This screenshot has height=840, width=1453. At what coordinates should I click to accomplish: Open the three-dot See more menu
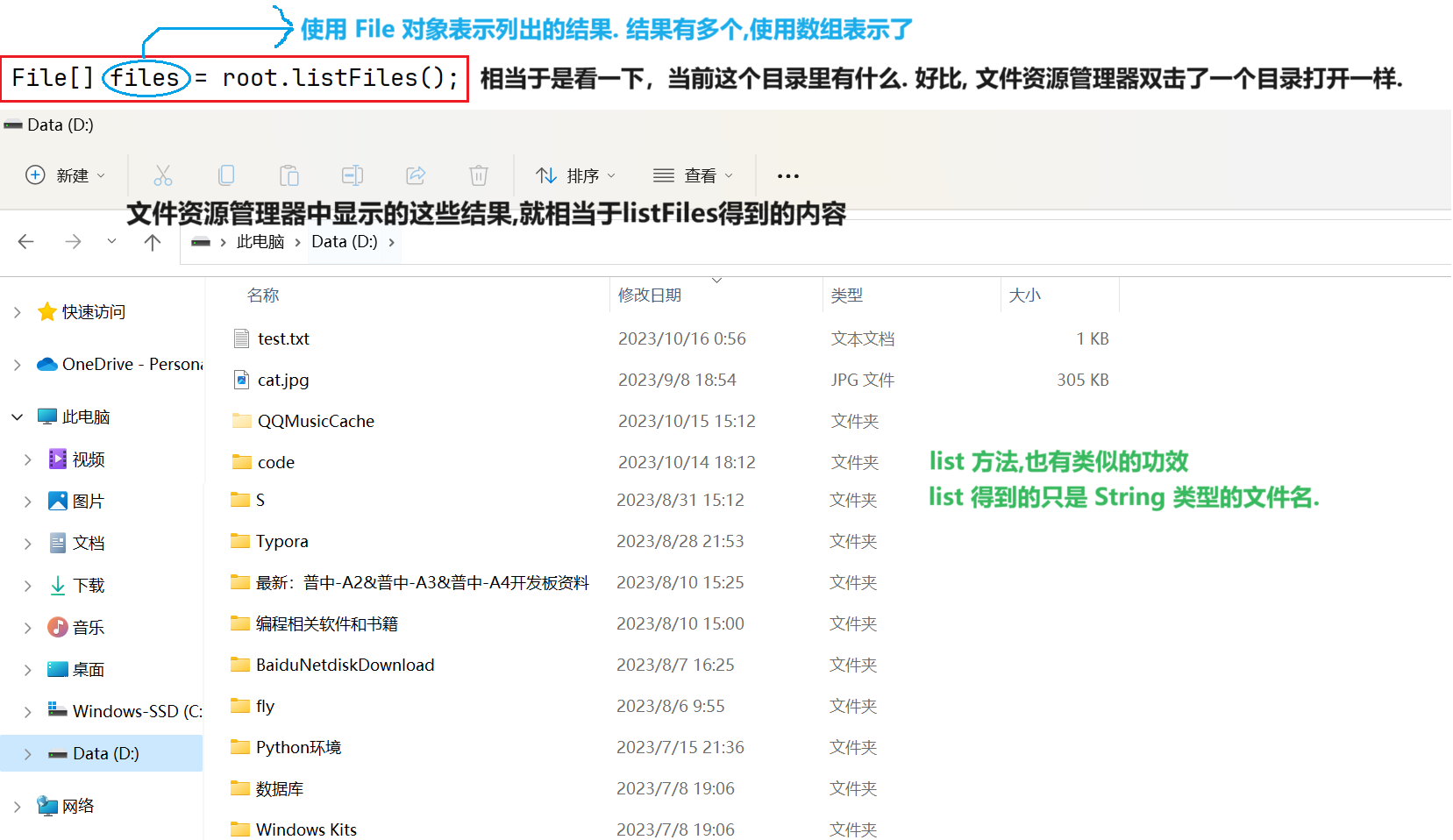click(x=788, y=176)
